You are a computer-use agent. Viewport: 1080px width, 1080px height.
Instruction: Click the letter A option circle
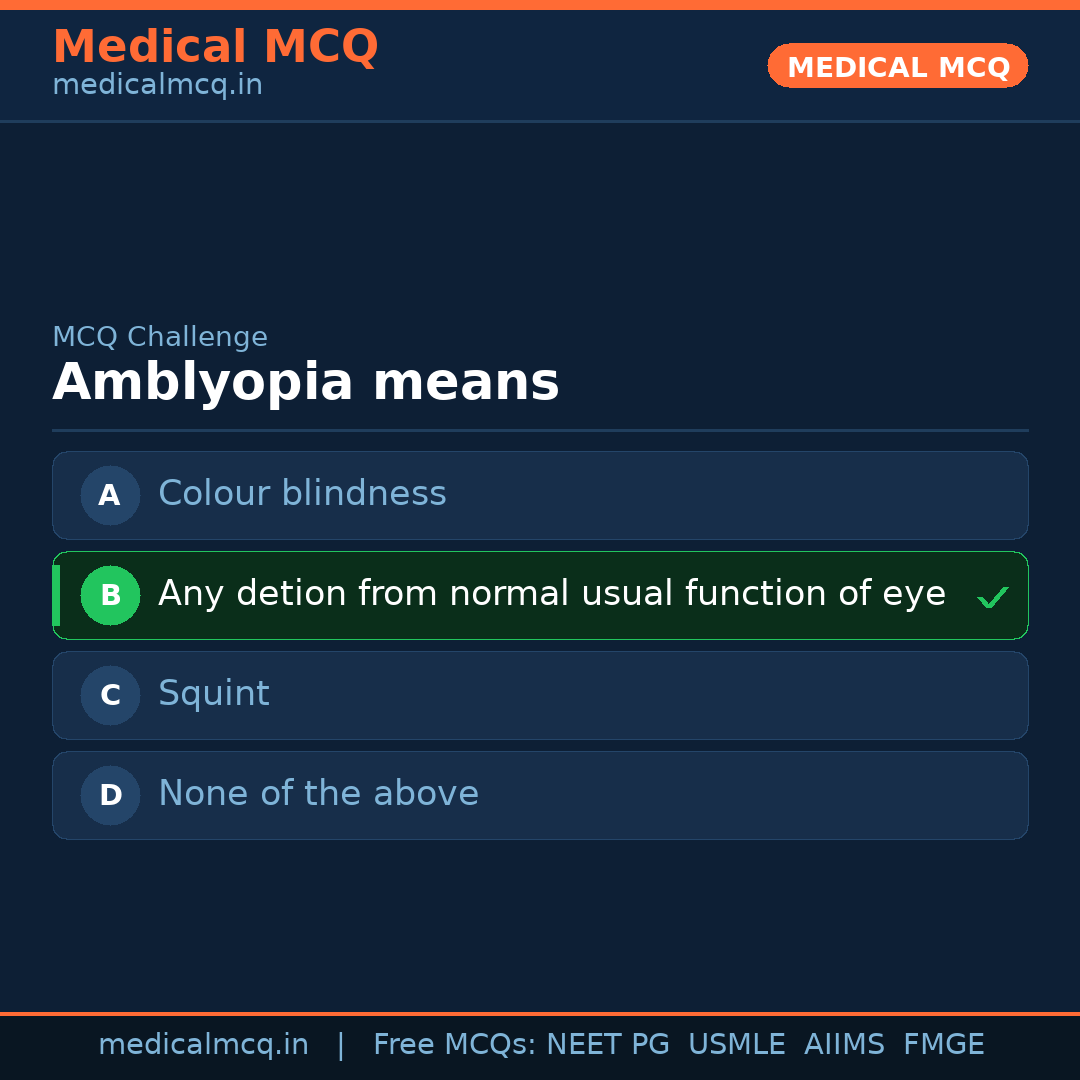point(110,495)
